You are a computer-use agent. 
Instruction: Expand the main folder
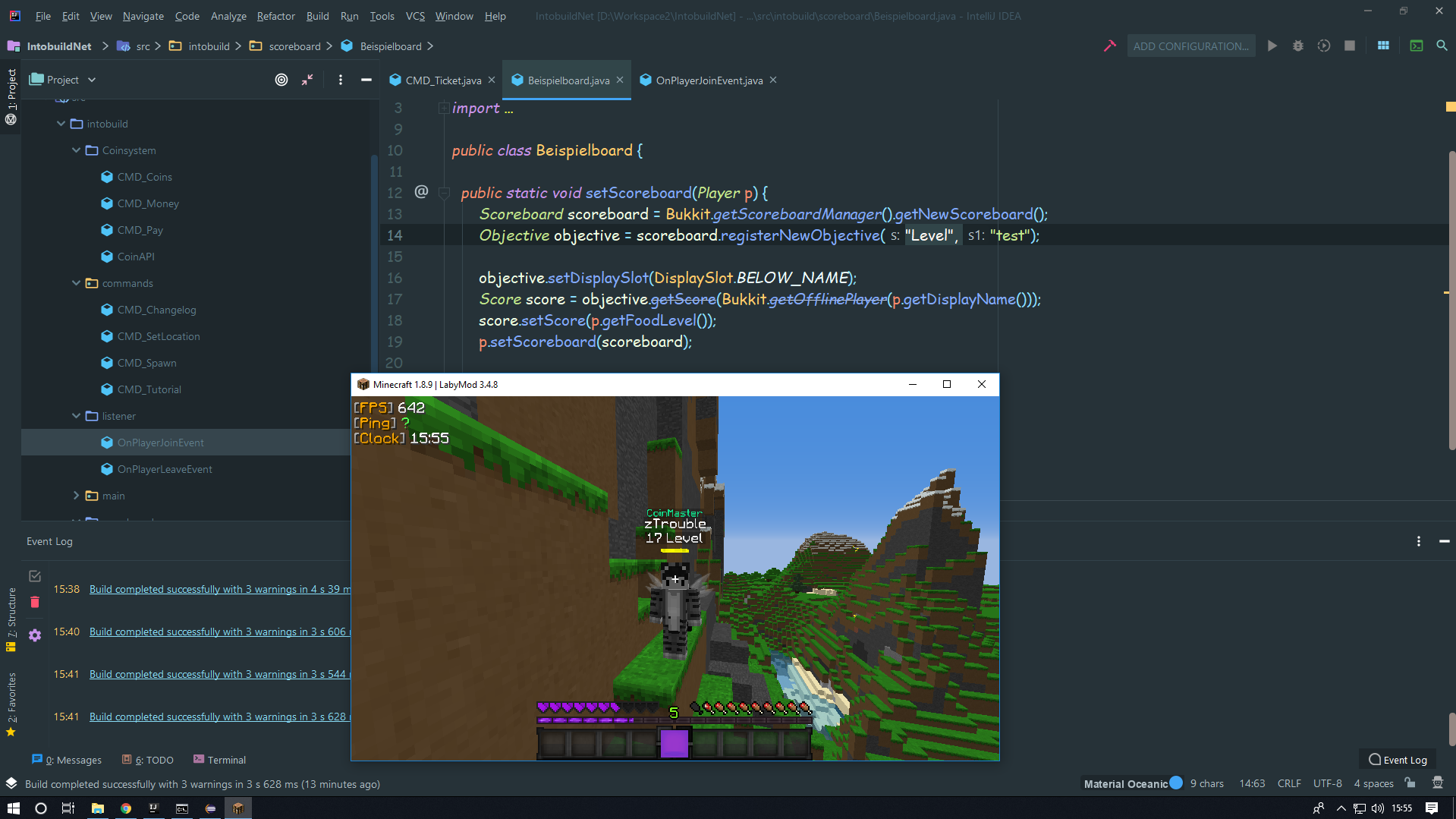77,496
